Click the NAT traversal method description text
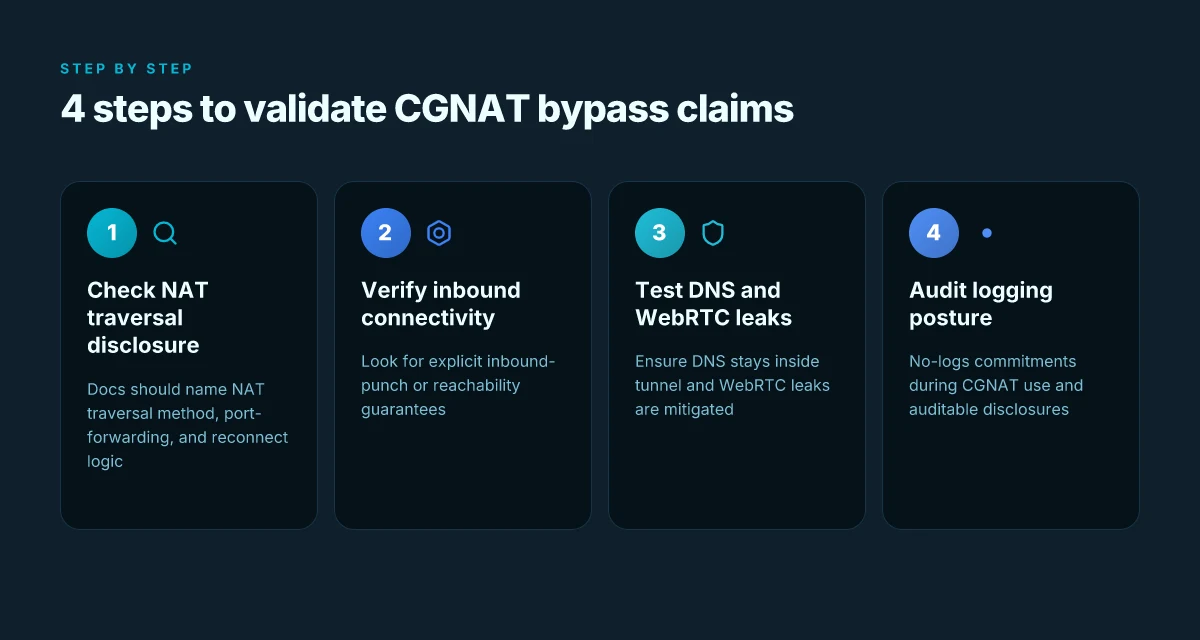The image size is (1200, 640). coord(188,425)
